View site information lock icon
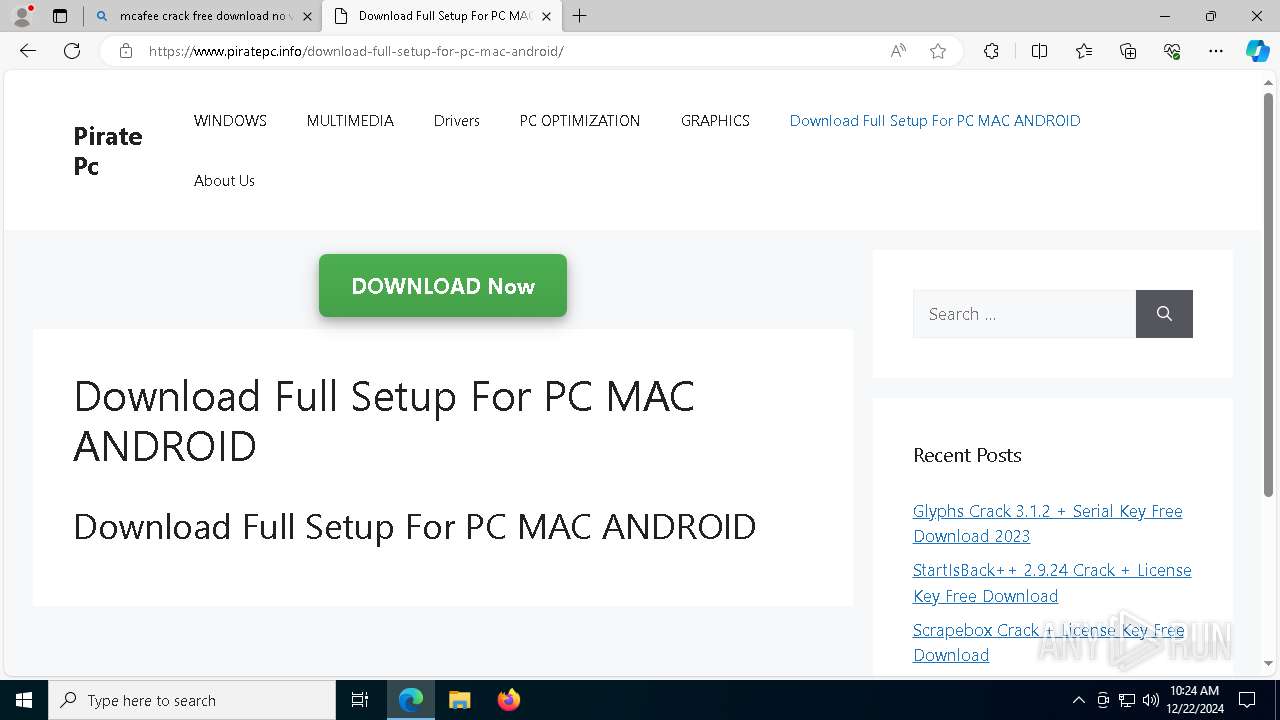The width and height of the screenshot is (1280, 720). point(126,51)
